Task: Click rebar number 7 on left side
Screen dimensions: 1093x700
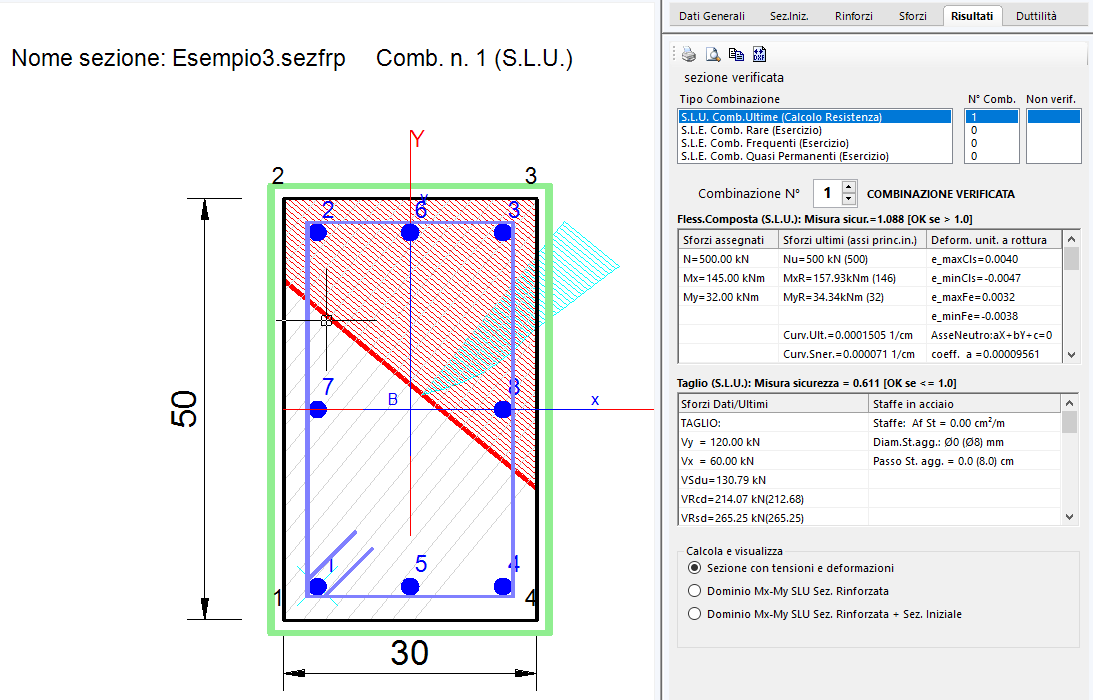Action: pyautogui.click(x=318, y=409)
